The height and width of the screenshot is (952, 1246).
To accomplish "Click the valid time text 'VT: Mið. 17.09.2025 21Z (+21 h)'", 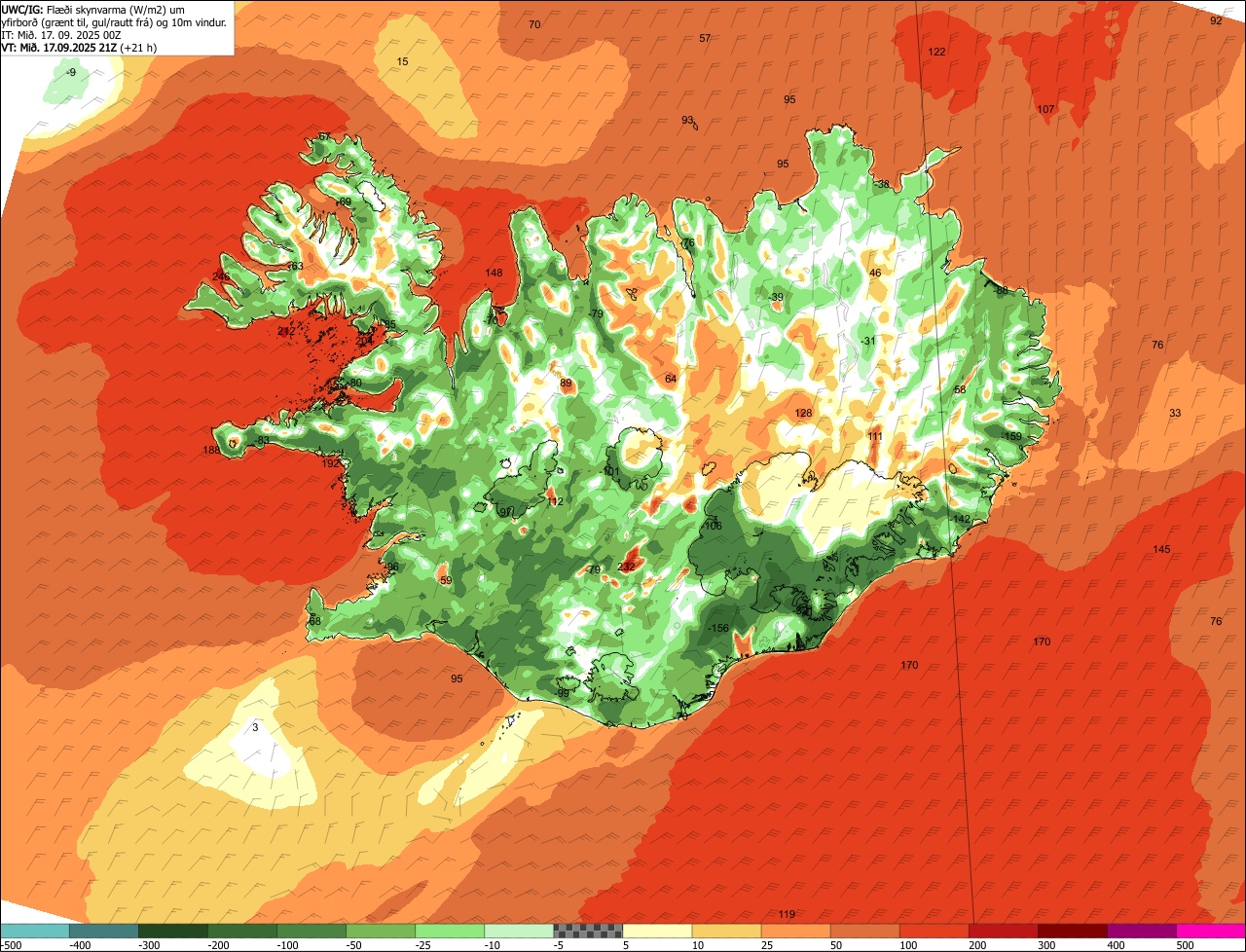I will pyautogui.click(x=80, y=47).
